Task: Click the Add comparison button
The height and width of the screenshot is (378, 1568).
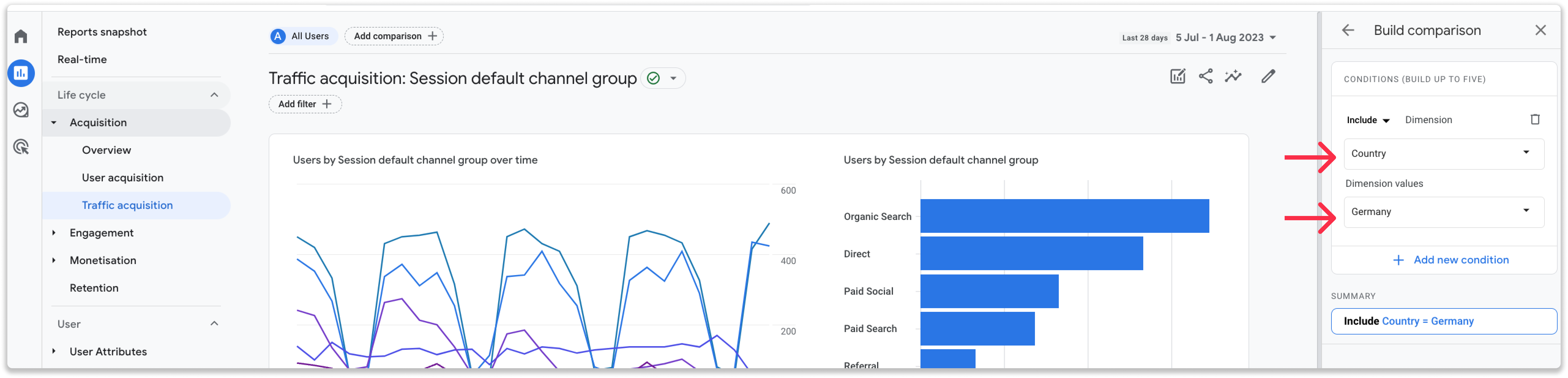Action: pos(394,36)
